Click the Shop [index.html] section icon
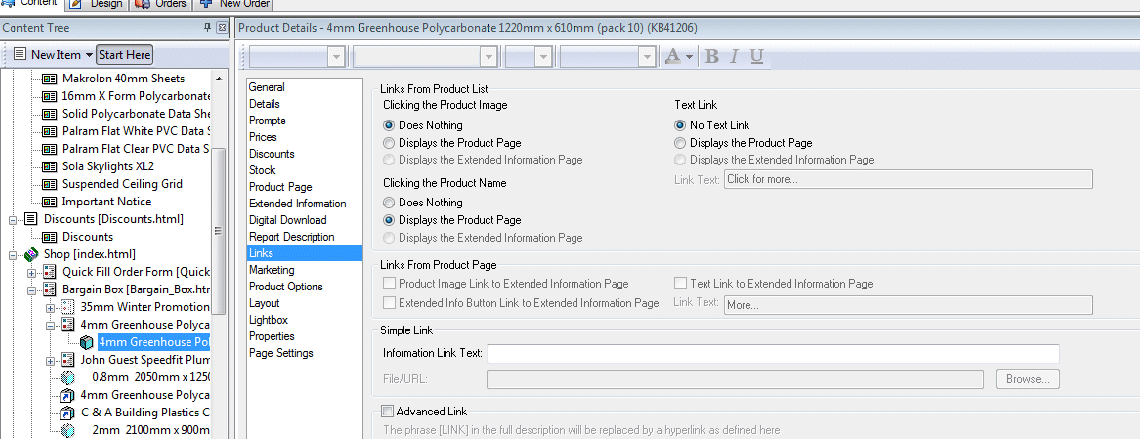 (31, 254)
